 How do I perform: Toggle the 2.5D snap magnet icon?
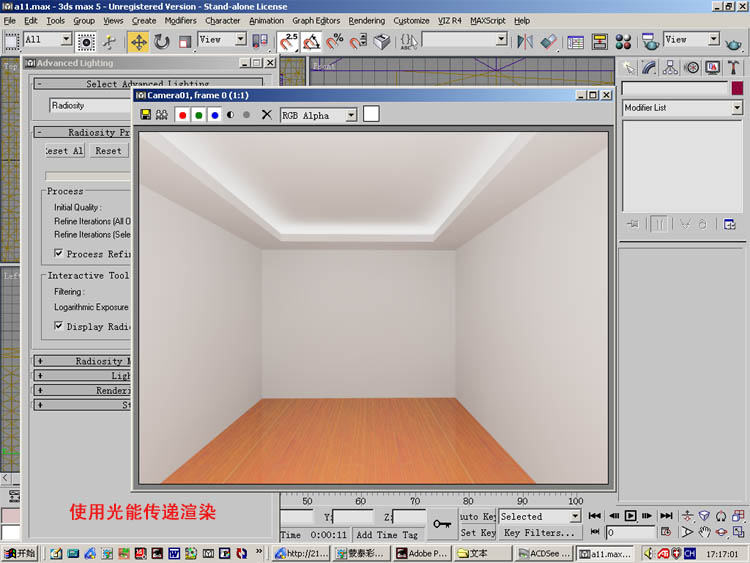288,42
